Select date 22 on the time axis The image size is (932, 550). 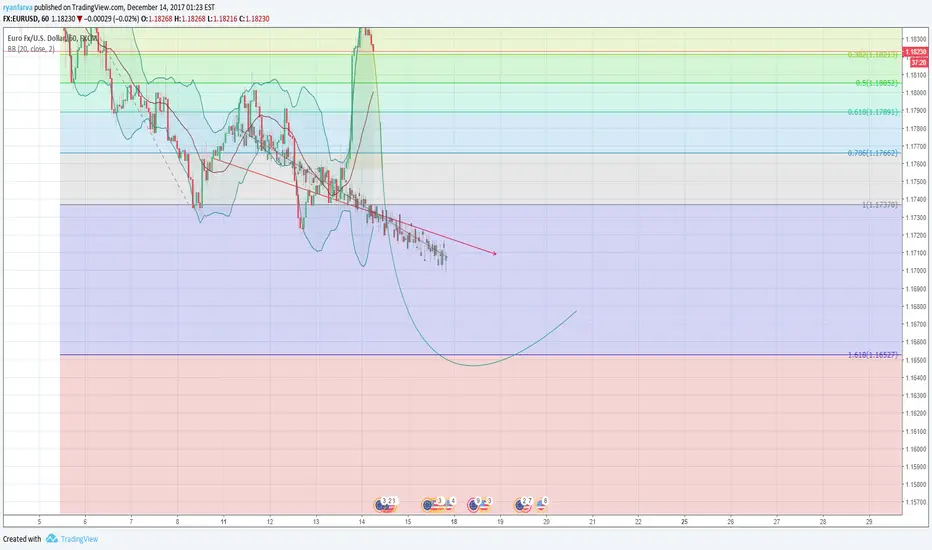pyautogui.click(x=638, y=522)
